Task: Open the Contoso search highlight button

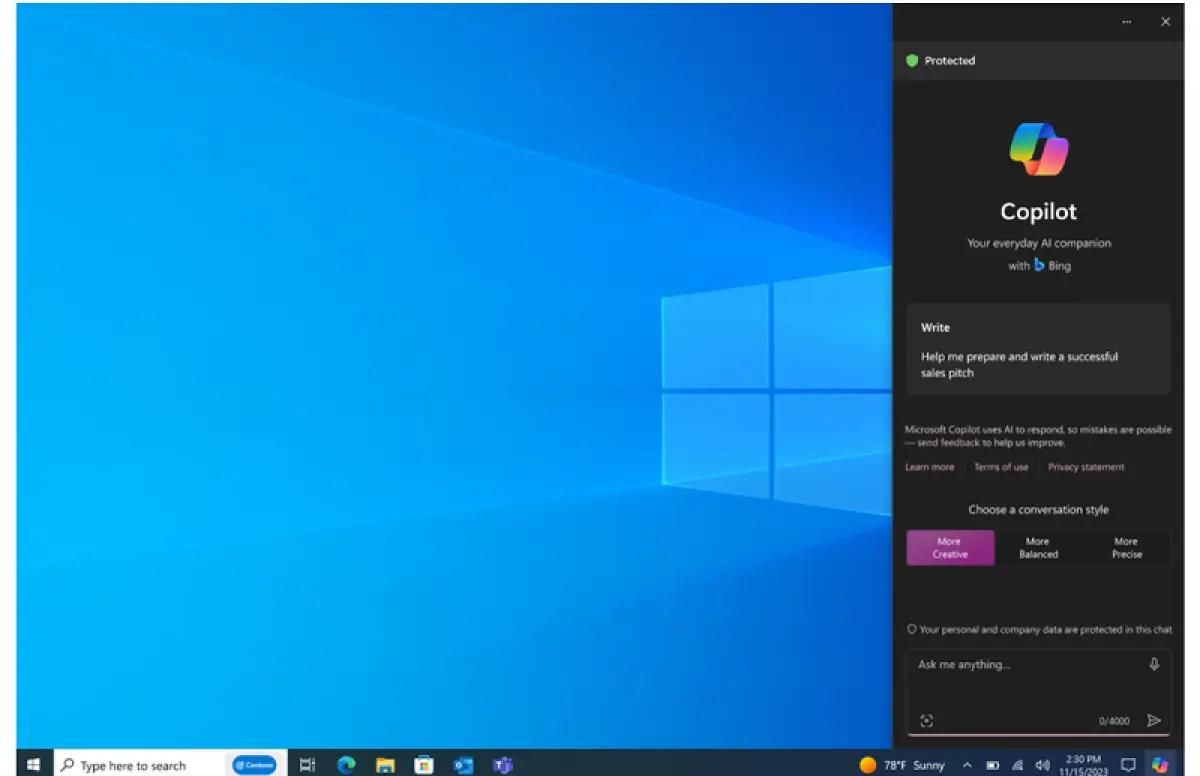Action: (x=254, y=765)
